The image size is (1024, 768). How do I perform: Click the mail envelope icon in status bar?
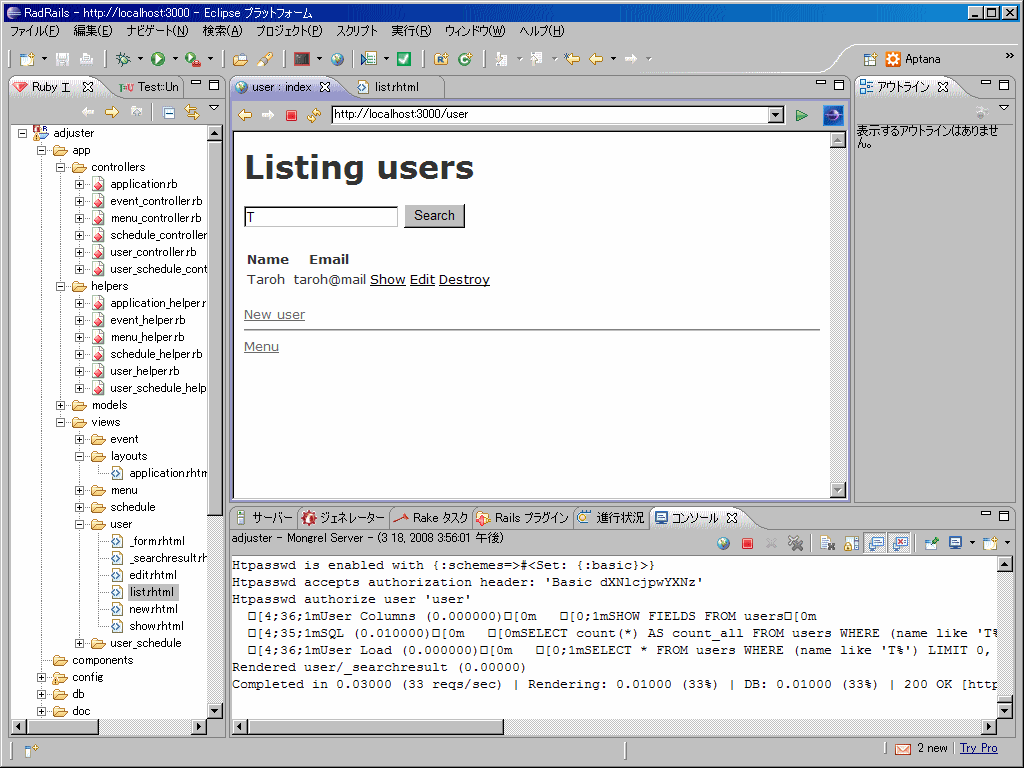click(x=903, y=748)
